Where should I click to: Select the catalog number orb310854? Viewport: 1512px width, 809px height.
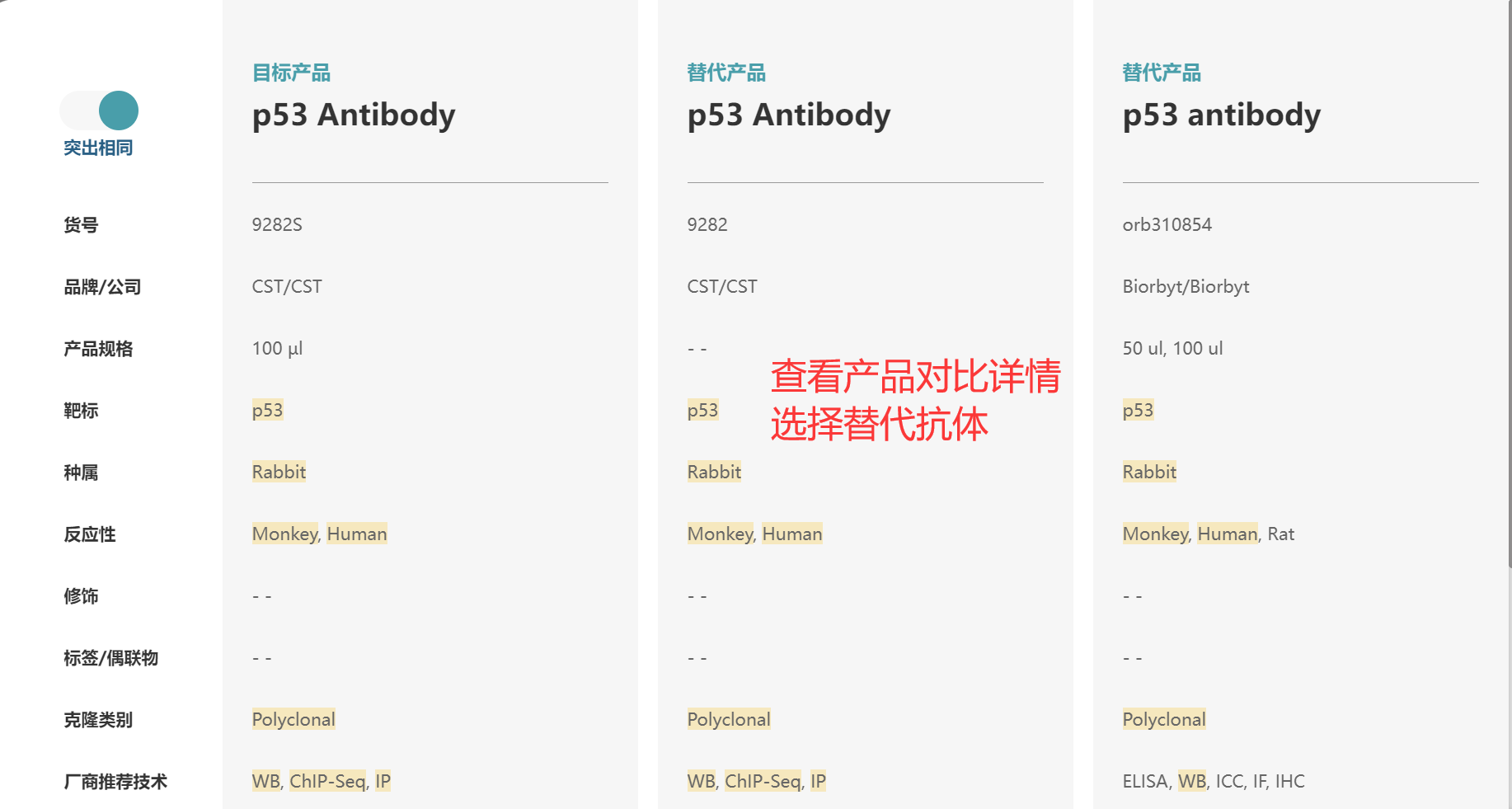1167,224
